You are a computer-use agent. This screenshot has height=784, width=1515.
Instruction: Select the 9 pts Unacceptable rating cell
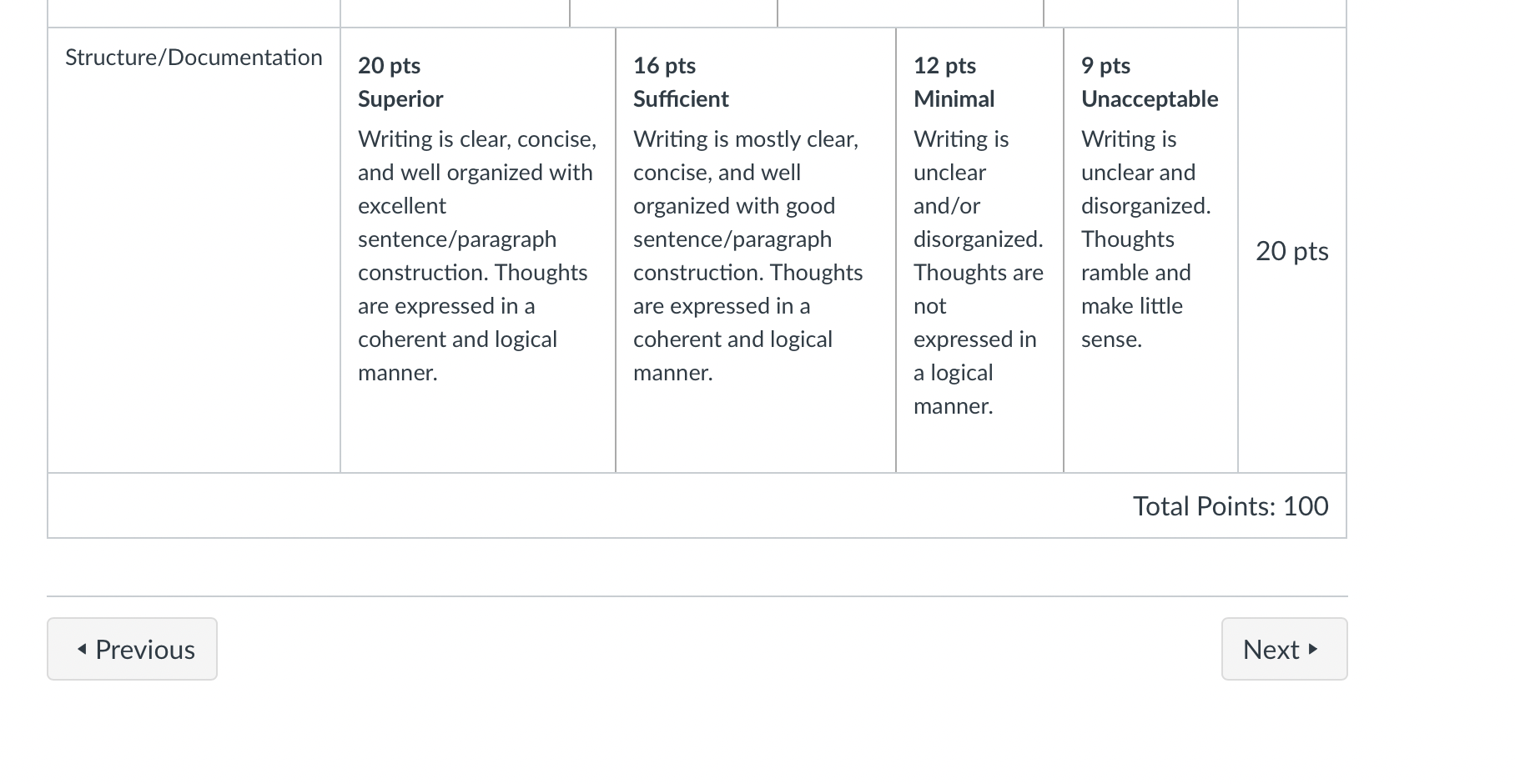point(1151,250)
